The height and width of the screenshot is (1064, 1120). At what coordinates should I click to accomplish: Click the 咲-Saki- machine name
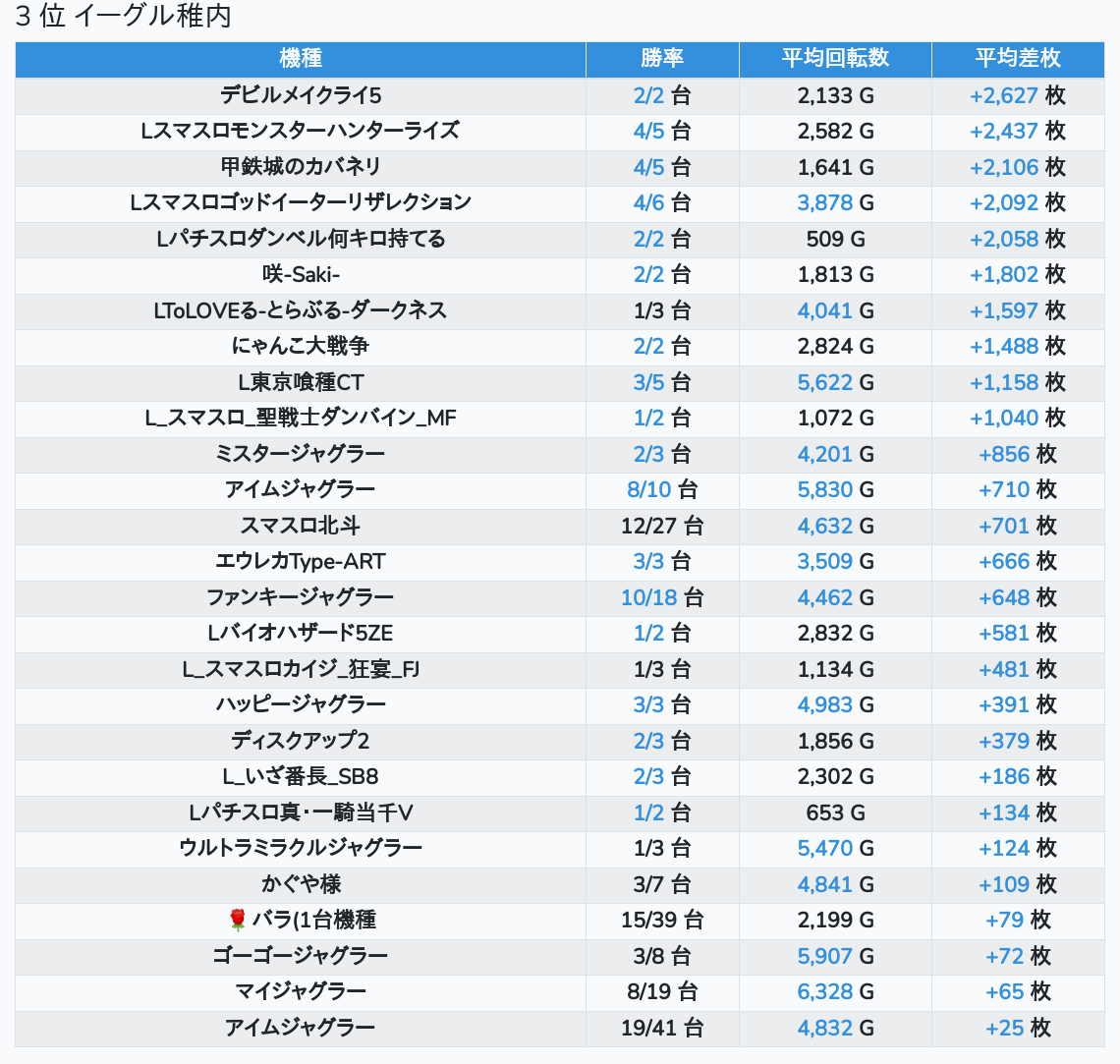tap(301, 274)
